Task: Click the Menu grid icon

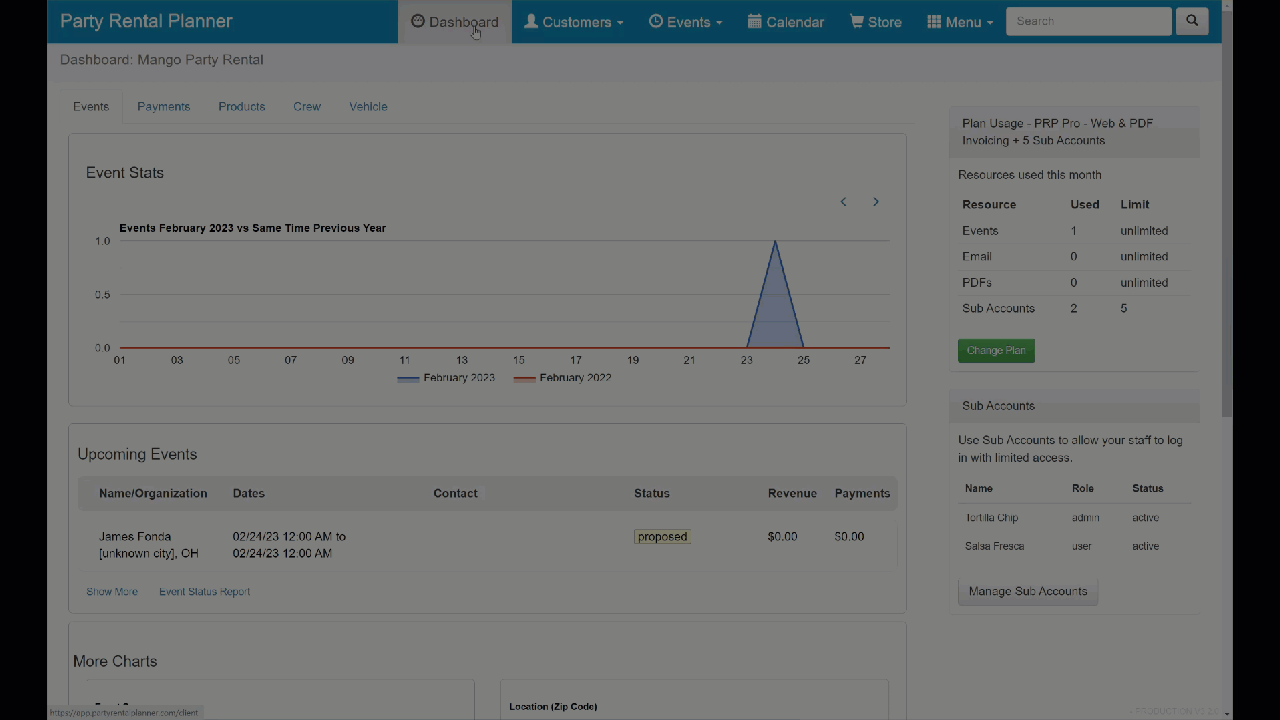Action: (934, 21)
